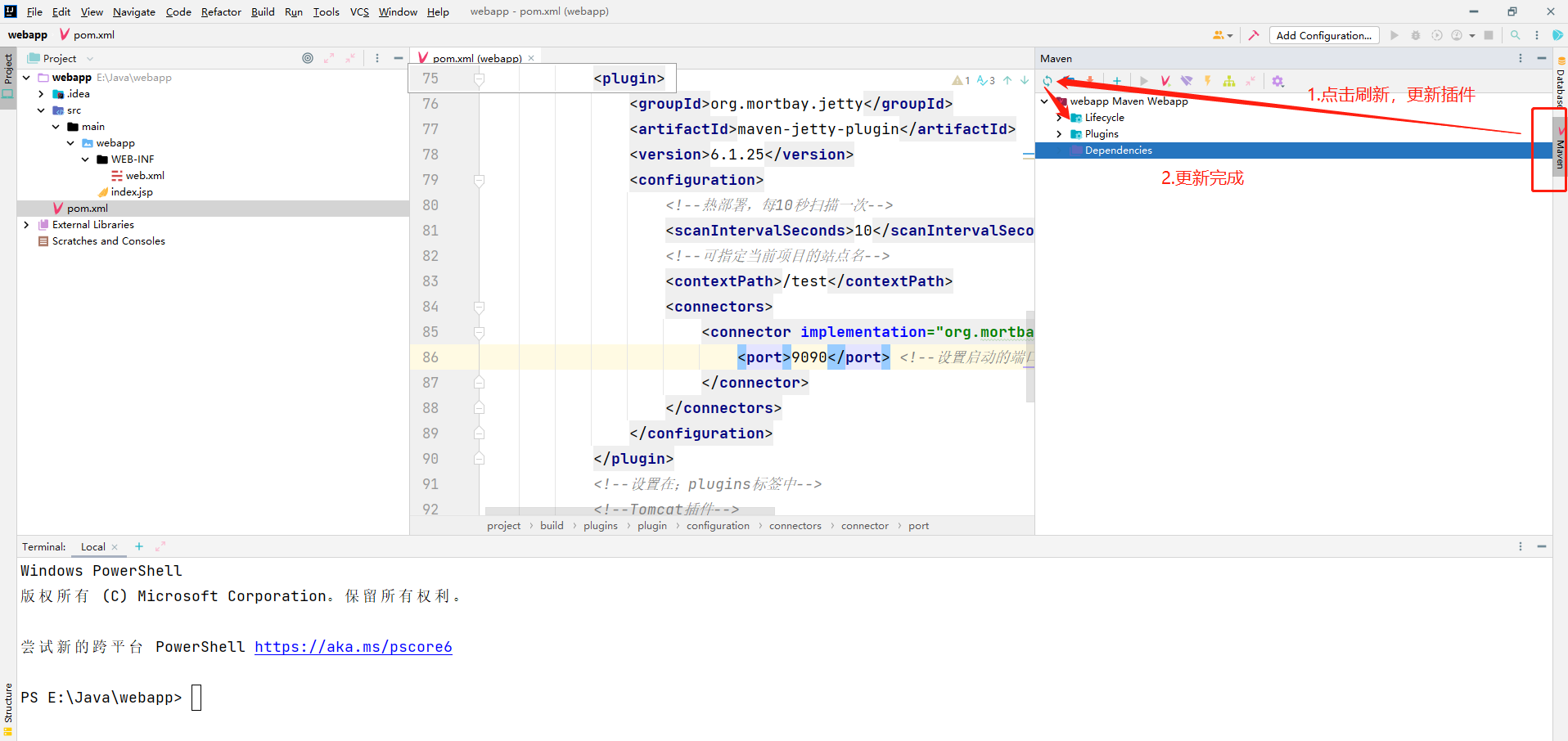Build project hammer icon
Image resolution: width=1568 pixels, height=741 pixels.
1254,35
